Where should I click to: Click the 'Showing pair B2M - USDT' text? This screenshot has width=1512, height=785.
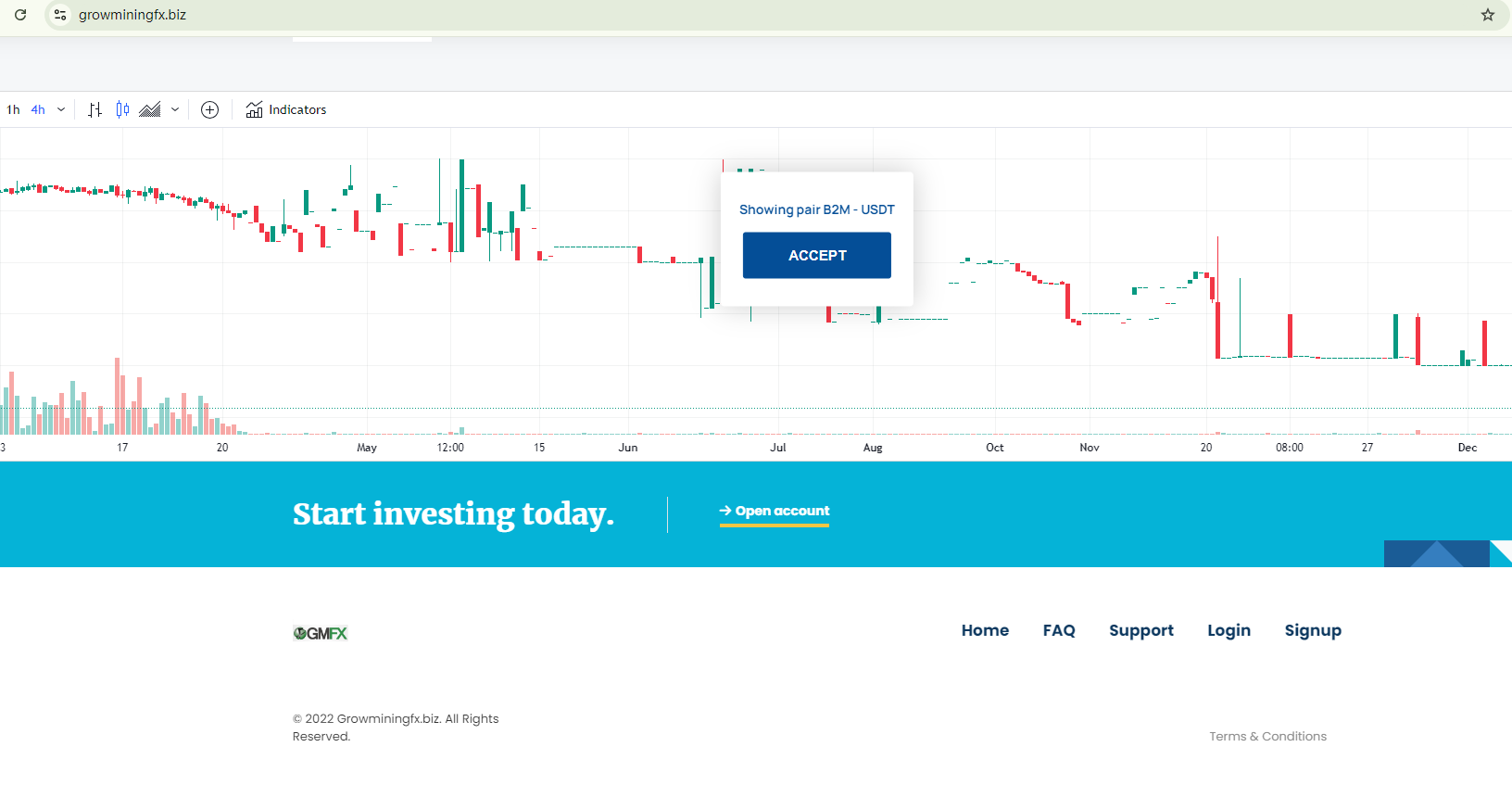click(817, 209)
